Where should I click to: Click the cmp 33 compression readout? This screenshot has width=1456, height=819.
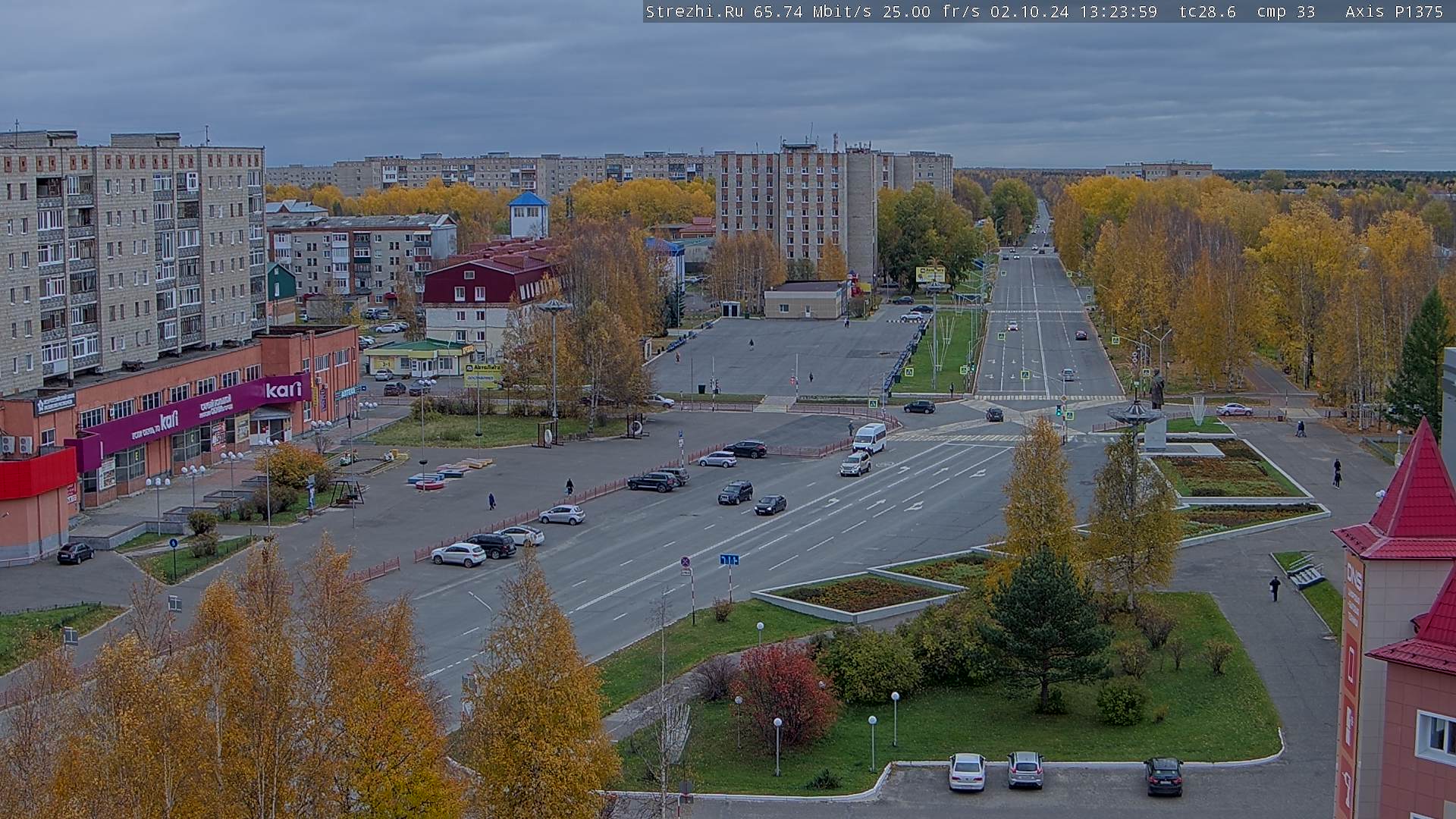(x=1285, y=11)
